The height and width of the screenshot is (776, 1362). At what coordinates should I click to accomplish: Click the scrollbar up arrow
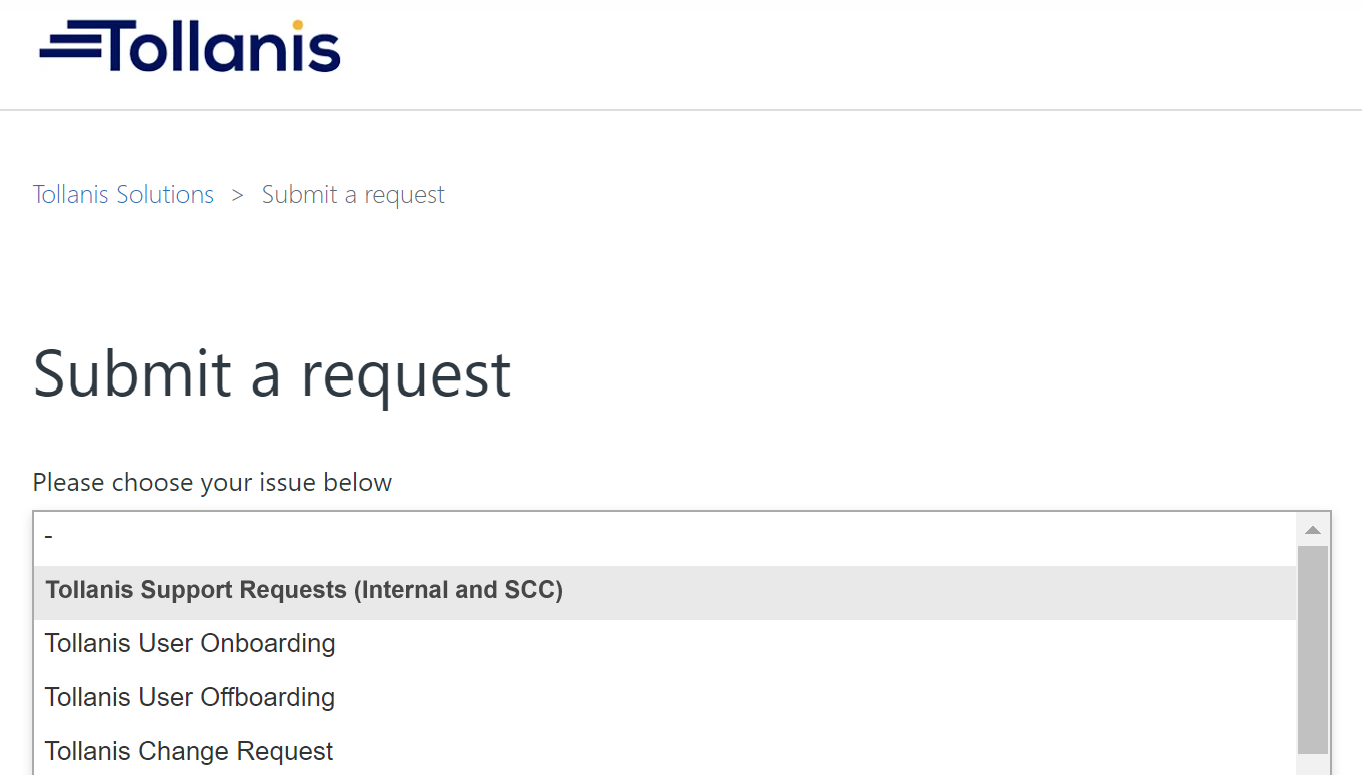coord(1313,528)
